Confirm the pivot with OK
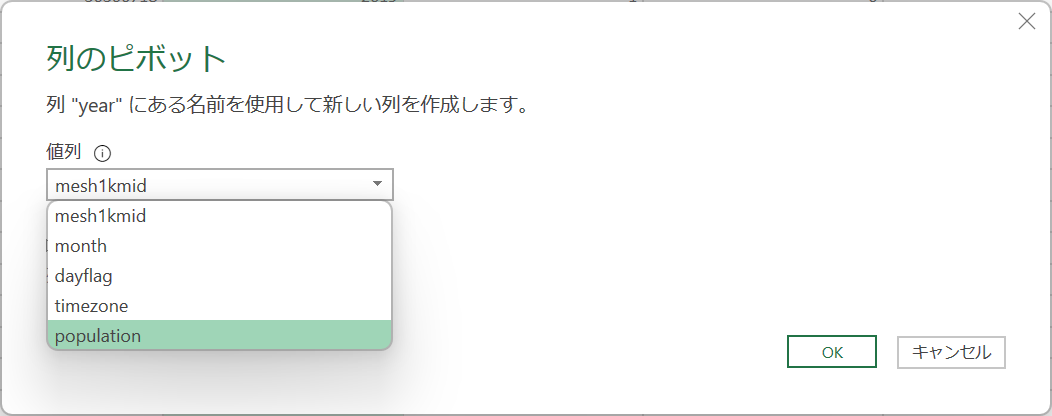Screen dimensions: 1052x416 point(832,352)
